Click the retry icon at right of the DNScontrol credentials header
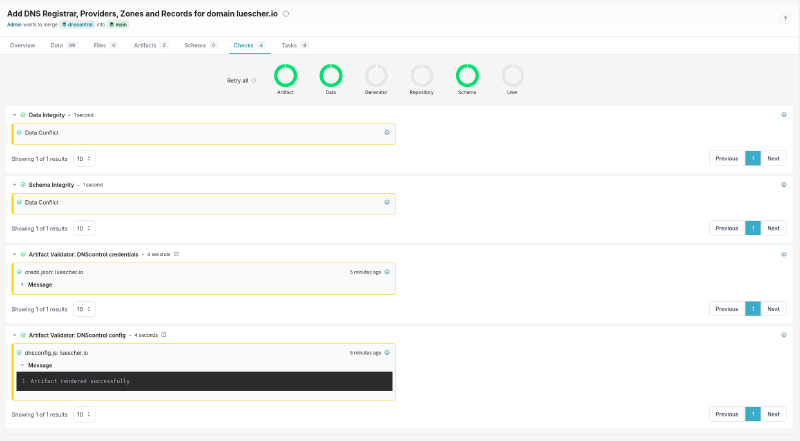Viewport: 800px width, 441px height. pos(784,254)
